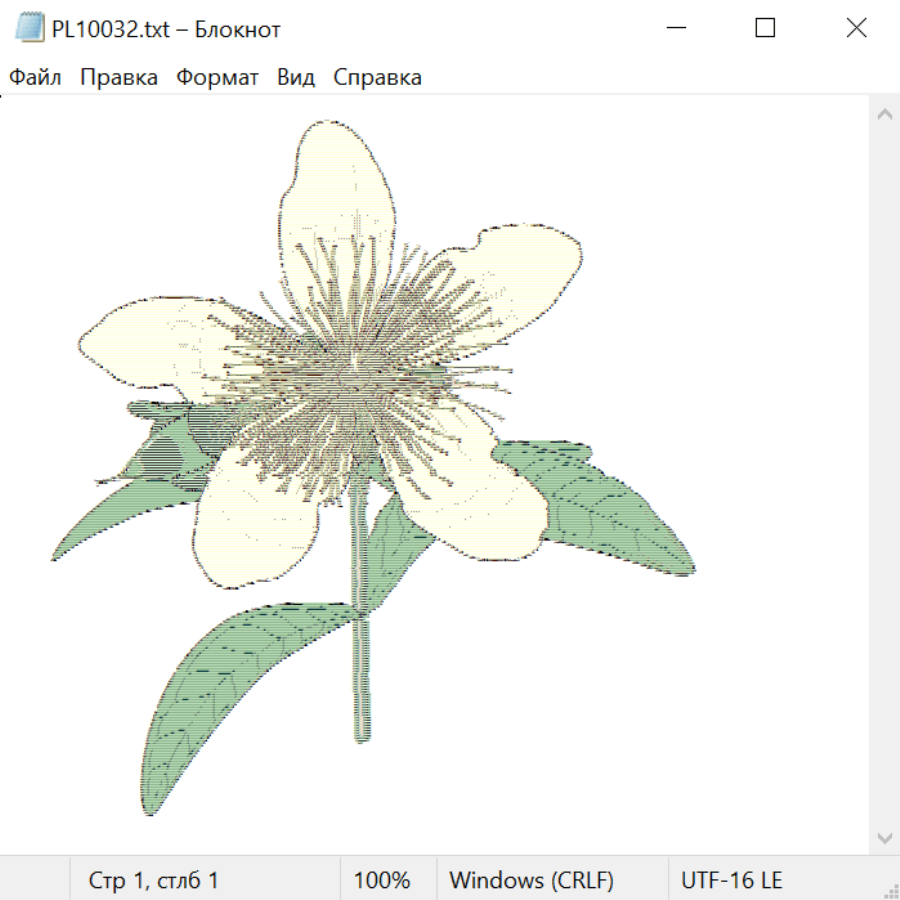Click the scrollbar down arrow
This screenshot has height=900, width=900.
click(884, 837)
